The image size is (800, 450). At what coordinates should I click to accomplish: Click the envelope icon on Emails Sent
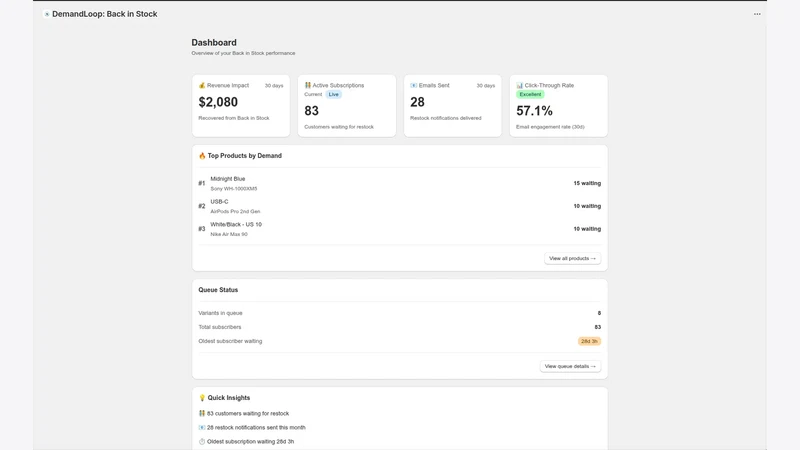pyautogui.click(x=413, y=85)
